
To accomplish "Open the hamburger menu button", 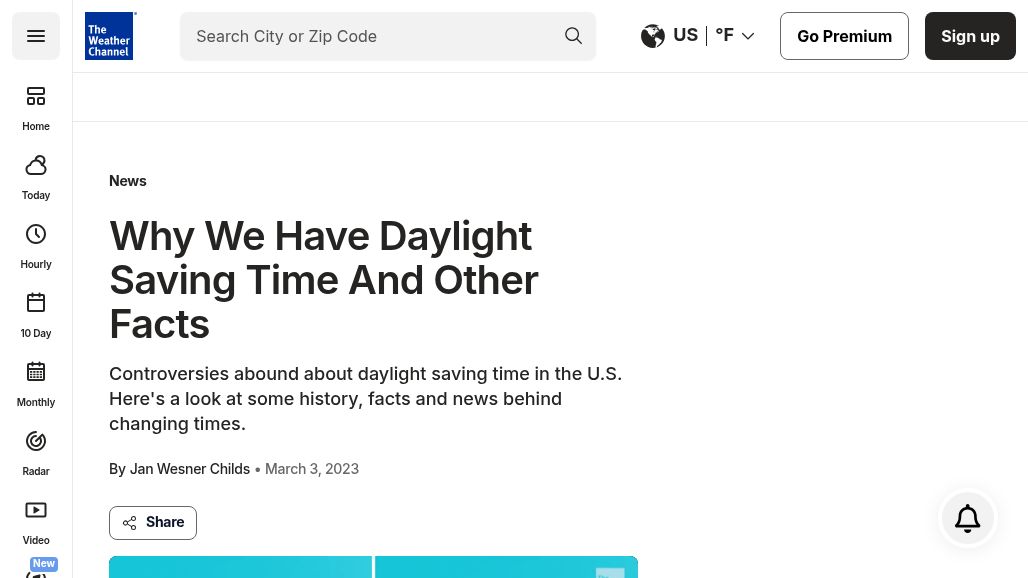I will pyautogui.click(x=36, y=36).
